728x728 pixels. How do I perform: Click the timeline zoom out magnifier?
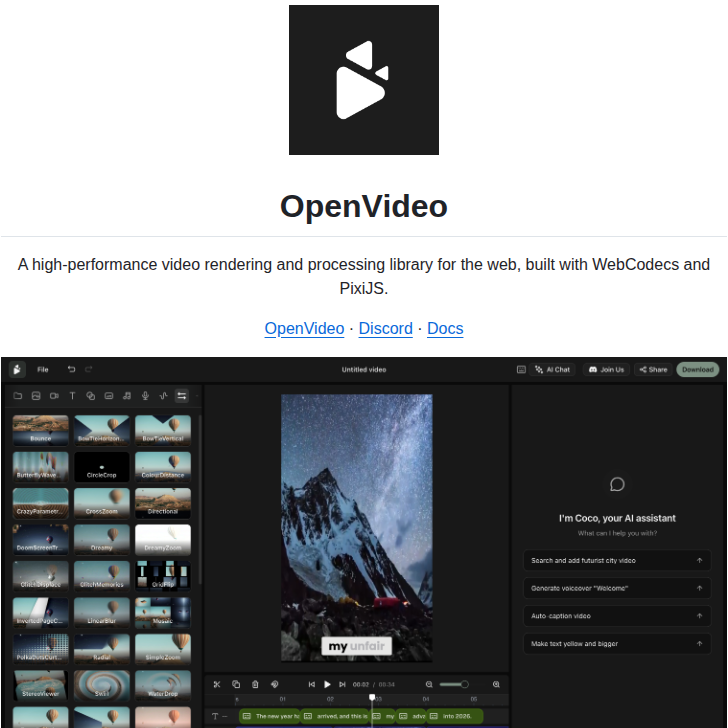point(429,684)
